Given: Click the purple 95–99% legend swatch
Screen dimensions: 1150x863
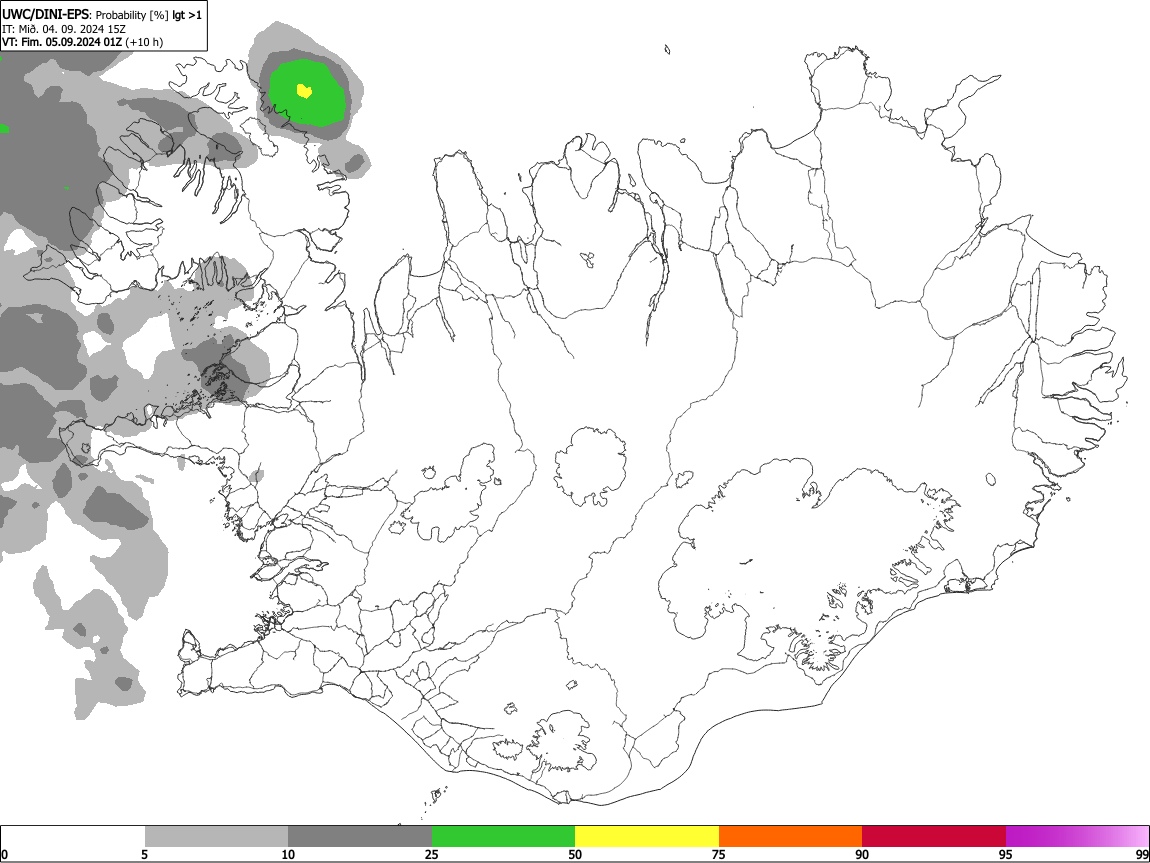Looking at the screenshot, I should [x=1077, y=837].
